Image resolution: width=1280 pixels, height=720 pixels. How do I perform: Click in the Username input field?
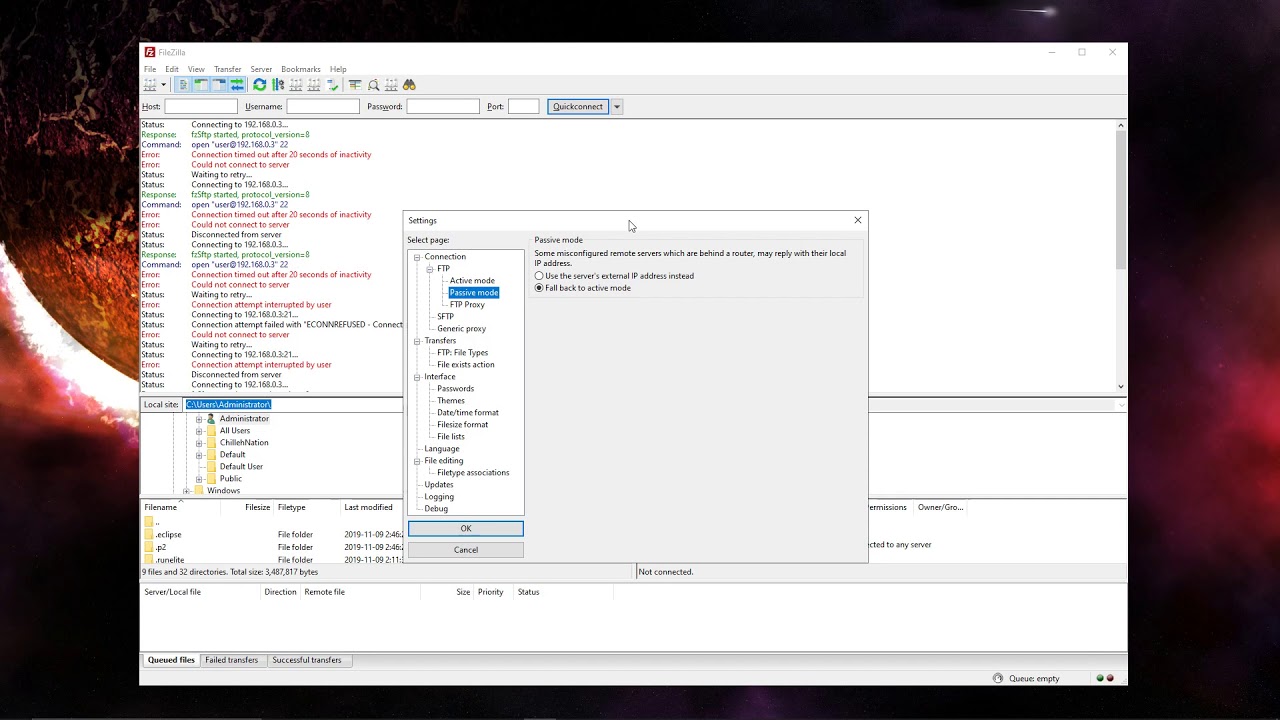coord(323,106)
